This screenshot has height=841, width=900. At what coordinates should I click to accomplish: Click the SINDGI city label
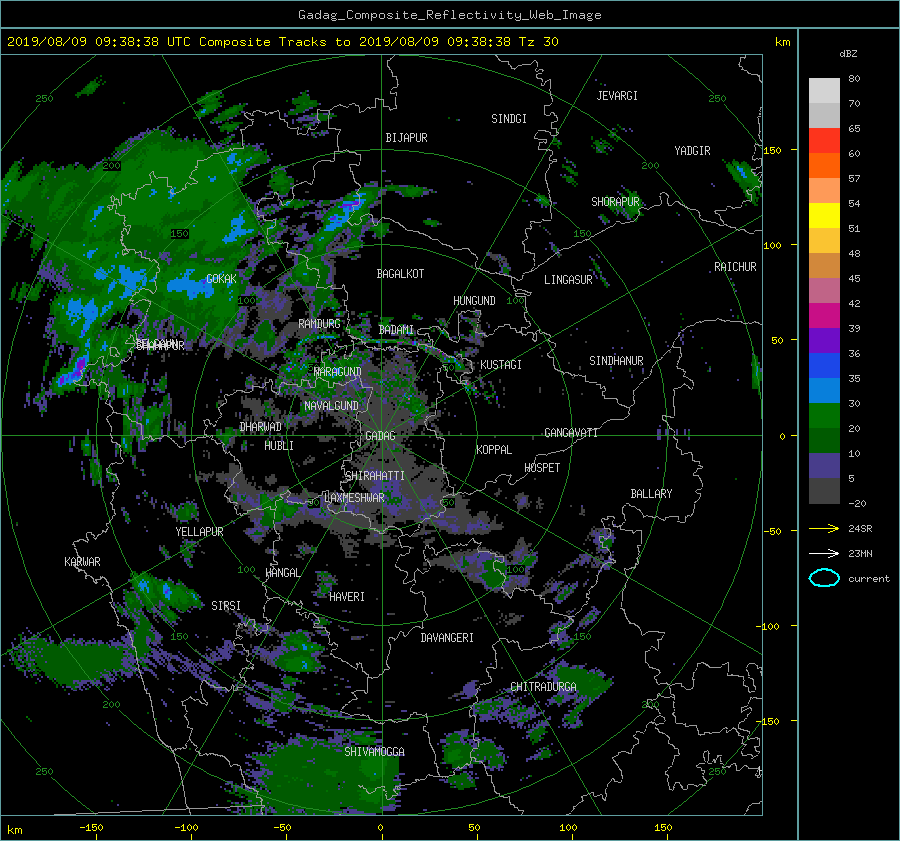(509, 119)
